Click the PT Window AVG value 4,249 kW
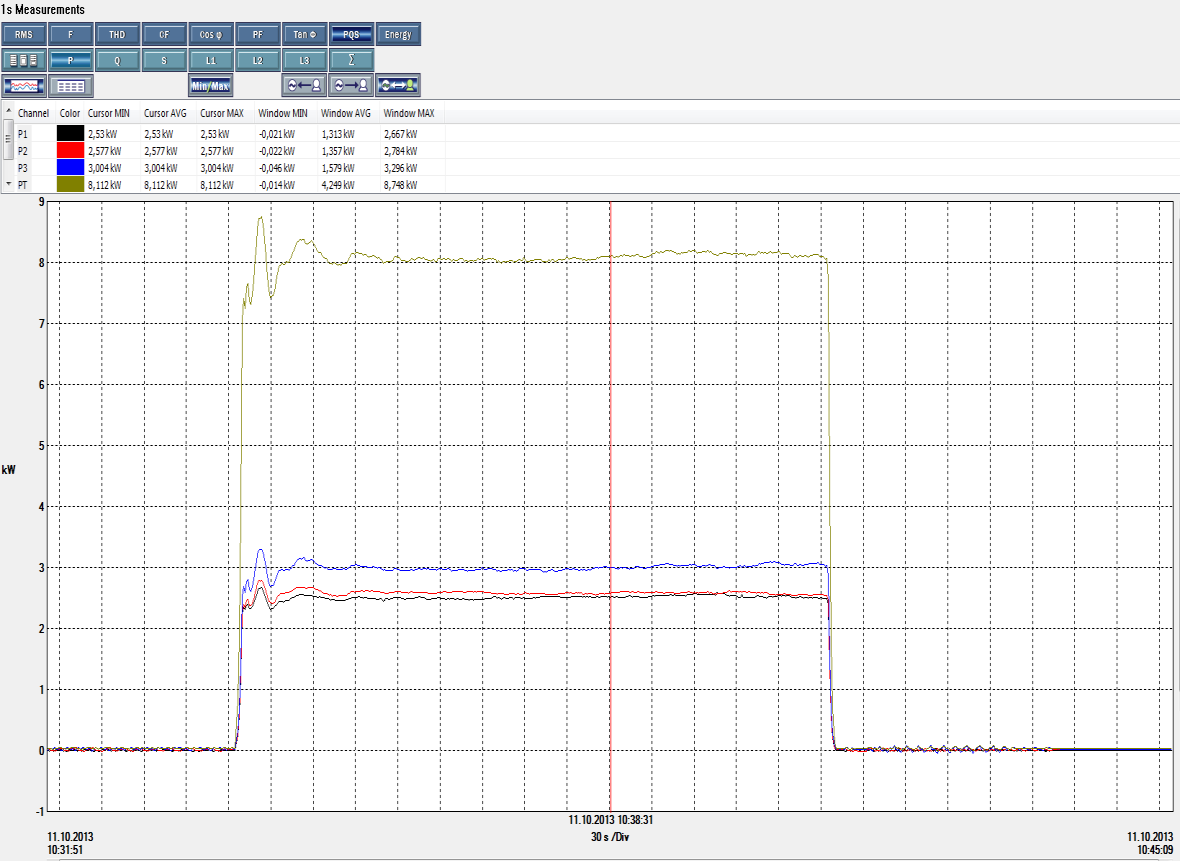The width and height of the screenshot is (1180, 861). [338, 184]
